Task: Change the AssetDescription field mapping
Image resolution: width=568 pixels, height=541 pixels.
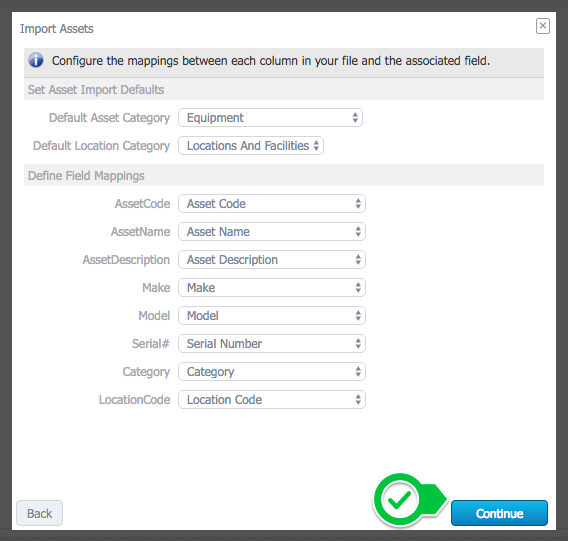Action: pyautogui.click(x=272, y=260)
